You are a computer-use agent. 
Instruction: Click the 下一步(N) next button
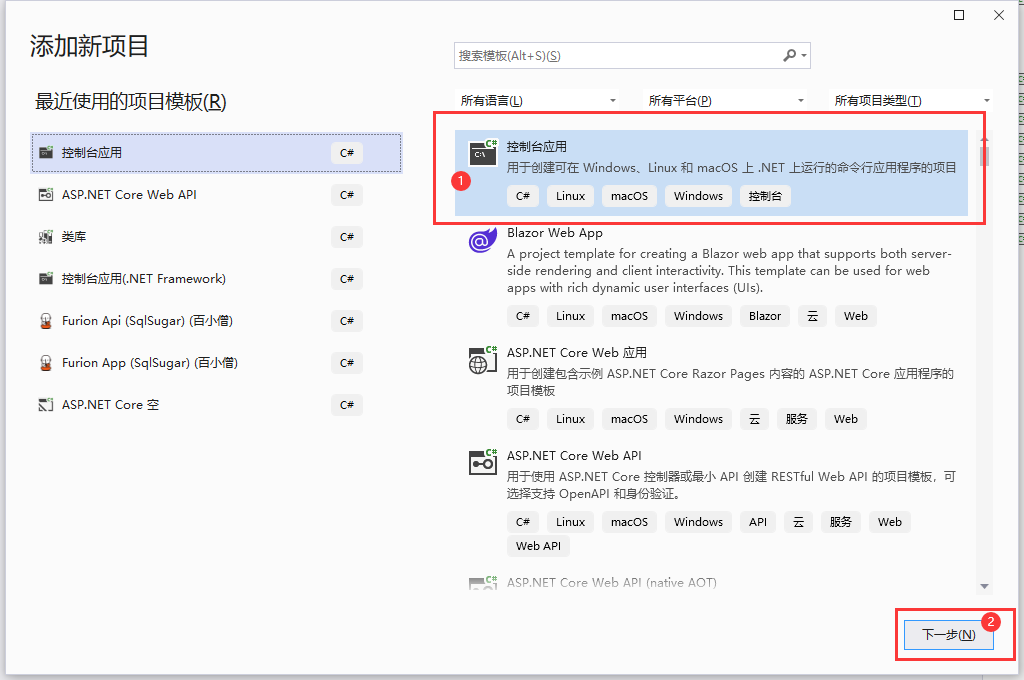pyautogui.click(x=948, y=634)
